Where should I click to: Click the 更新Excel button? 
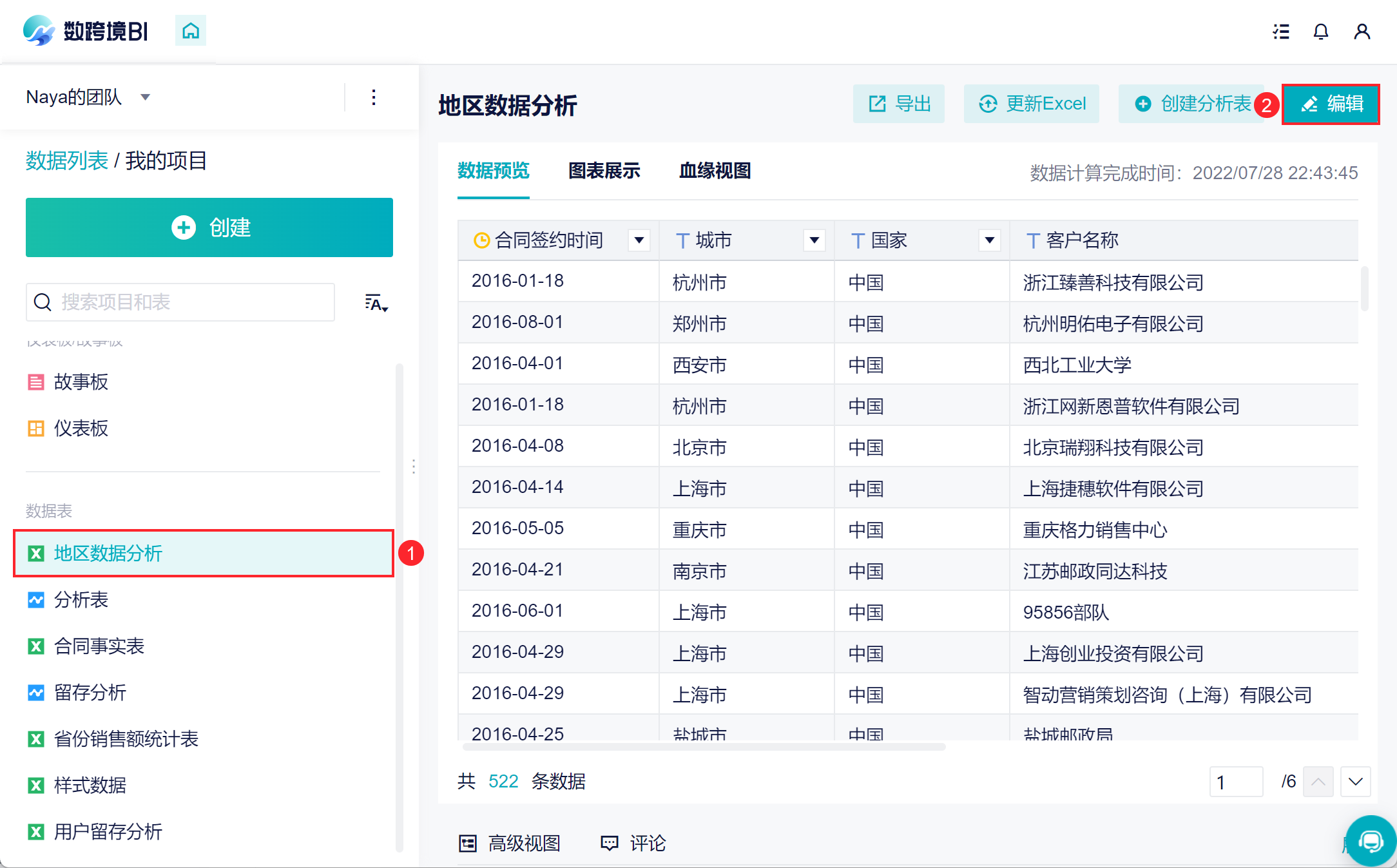1032,104
